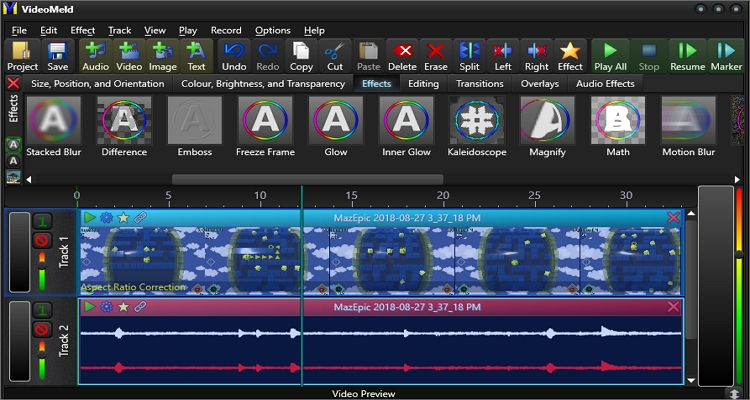Open the Effect menu
This screenshot has width=750, height=400.
[x=83, y=30]
